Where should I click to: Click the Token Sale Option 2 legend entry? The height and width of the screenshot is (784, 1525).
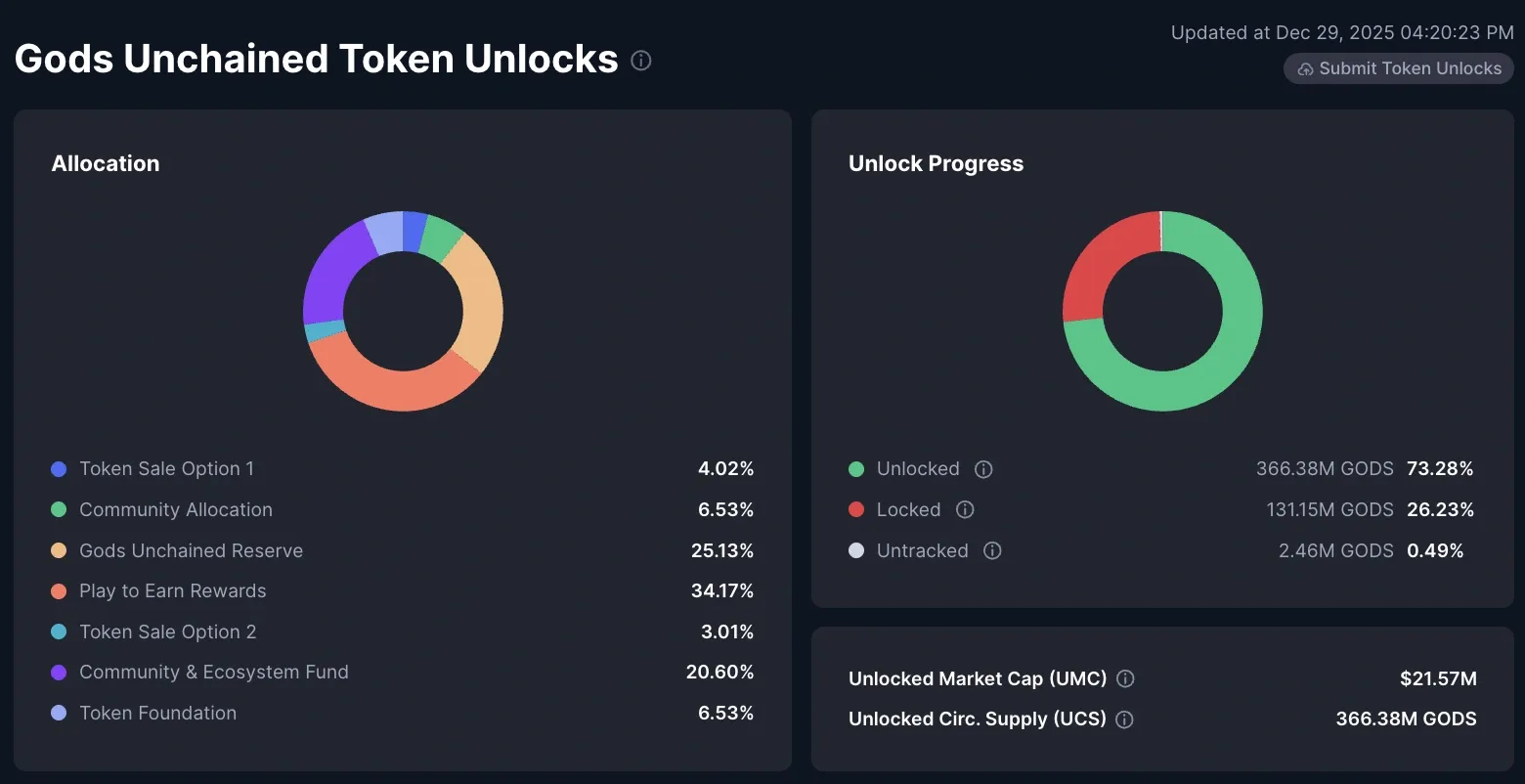167,632
